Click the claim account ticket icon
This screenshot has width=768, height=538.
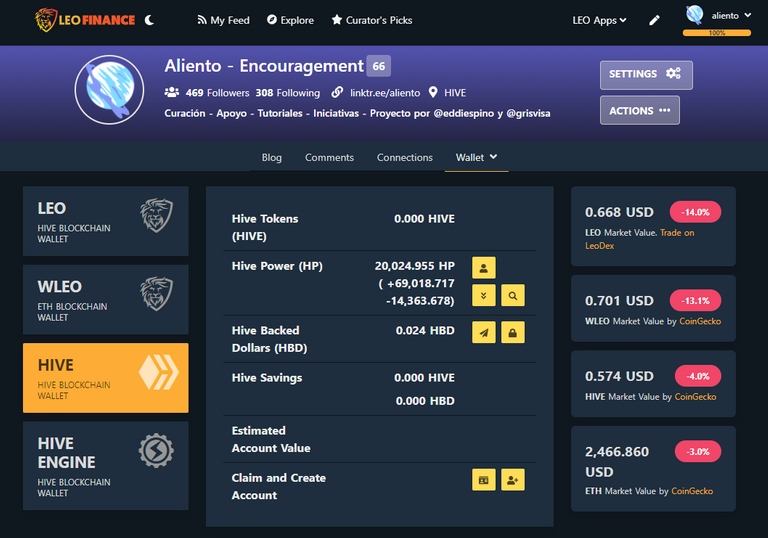(484, 480)
